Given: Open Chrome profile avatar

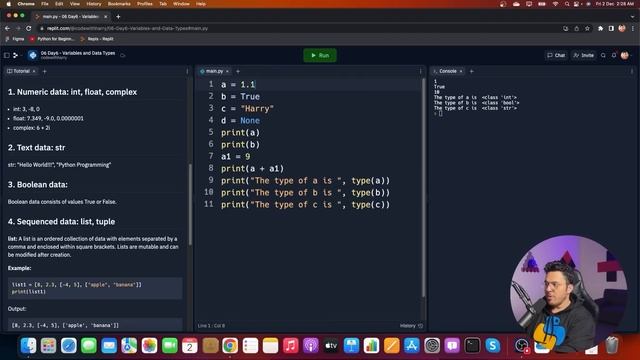Looking at the screenshot, I should click(x=622, y=29).
